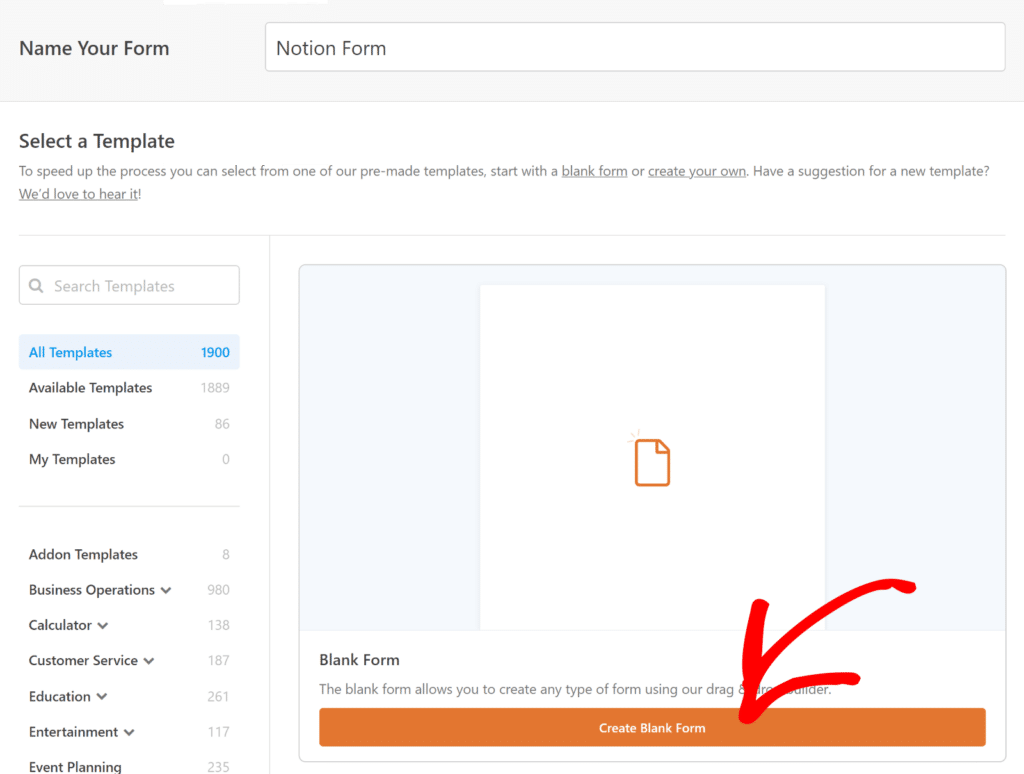The height and width of the screenshot is (774, 1024).
Task: Click the search magnifier icon
Action: click(x=36, y=286)
